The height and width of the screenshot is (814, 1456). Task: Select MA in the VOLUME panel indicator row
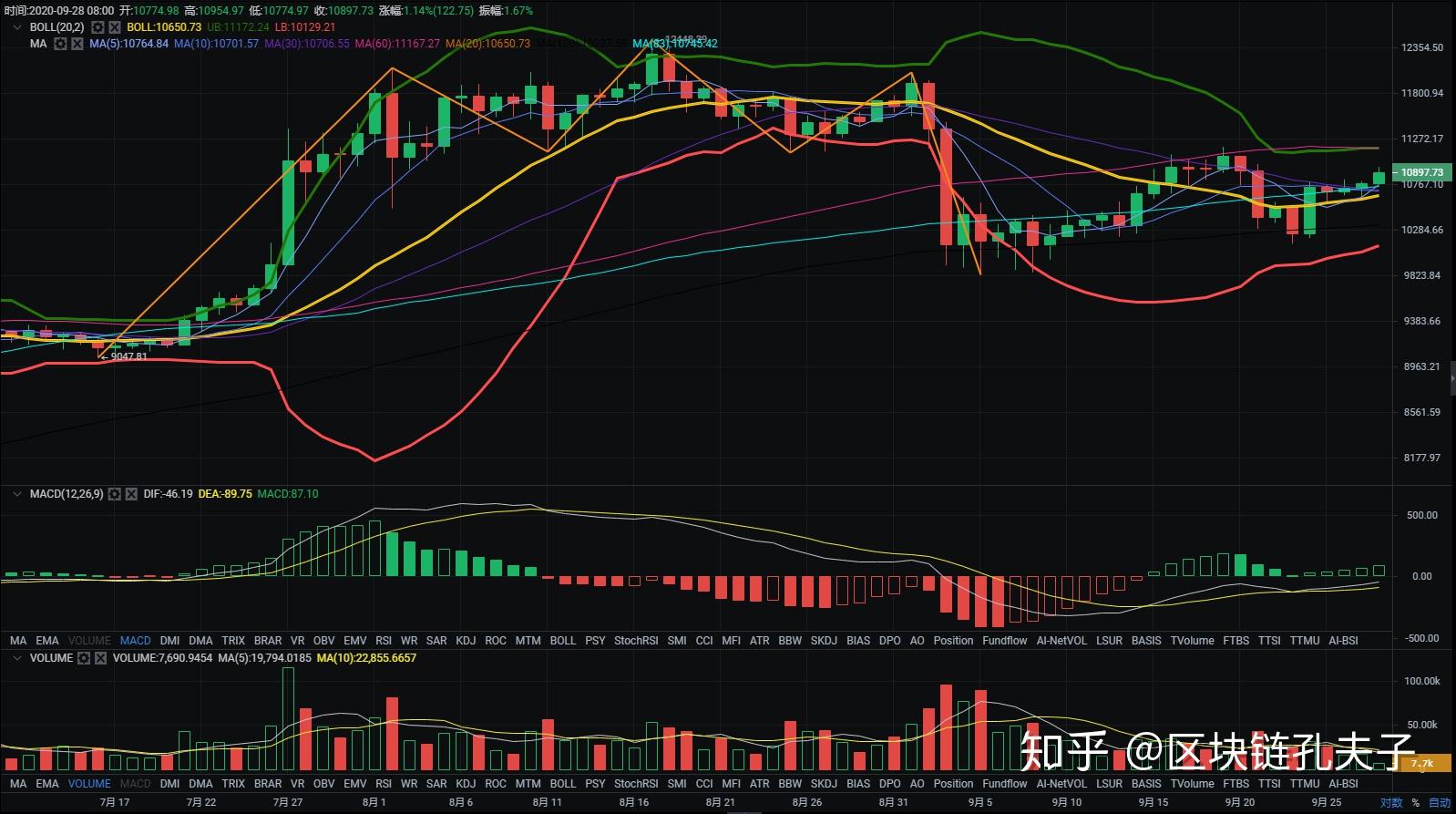(x=18, y=784)
